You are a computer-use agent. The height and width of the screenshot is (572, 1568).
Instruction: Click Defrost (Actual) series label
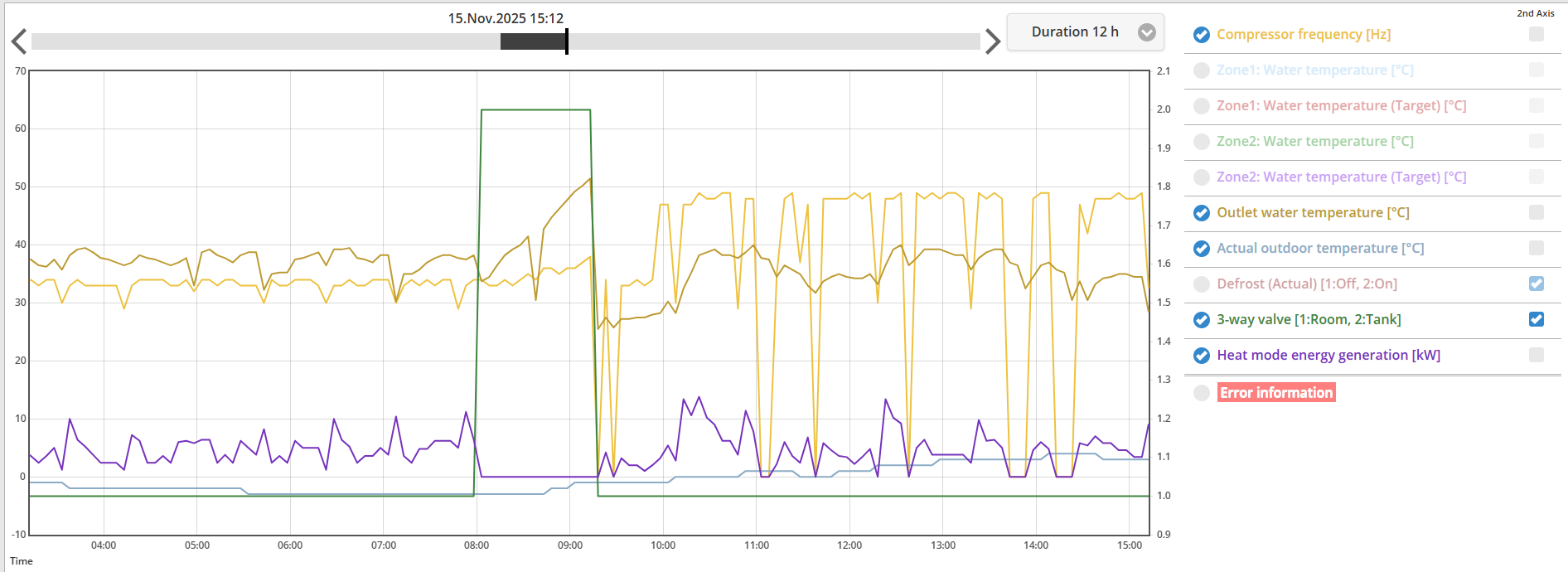click(1306, 284)
